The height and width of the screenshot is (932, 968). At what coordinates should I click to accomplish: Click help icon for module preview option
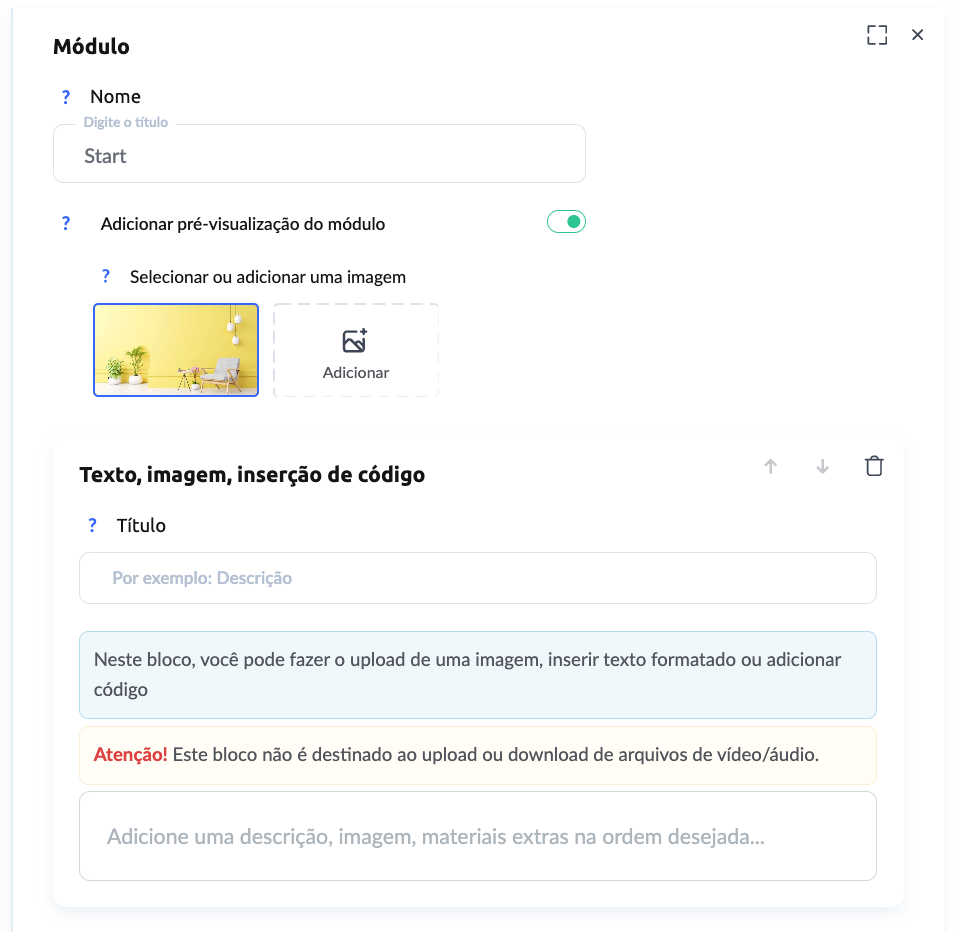[x=66, y=223]
